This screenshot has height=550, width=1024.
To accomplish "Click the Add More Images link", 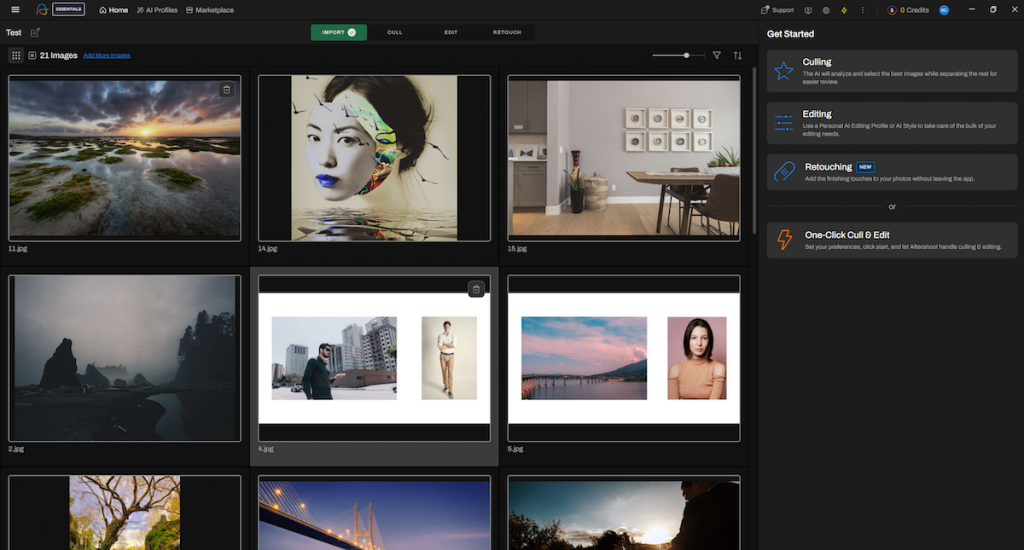I will point(107,56).
